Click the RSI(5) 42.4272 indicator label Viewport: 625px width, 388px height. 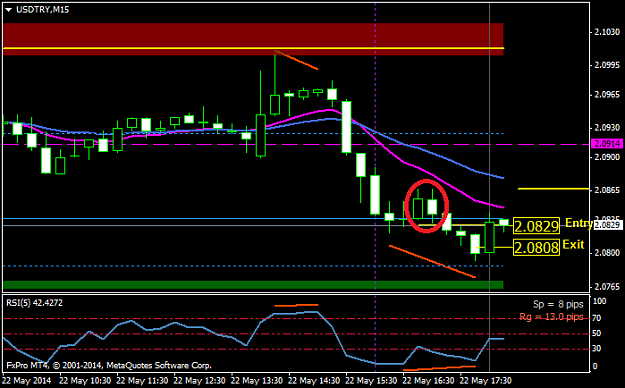34,303
